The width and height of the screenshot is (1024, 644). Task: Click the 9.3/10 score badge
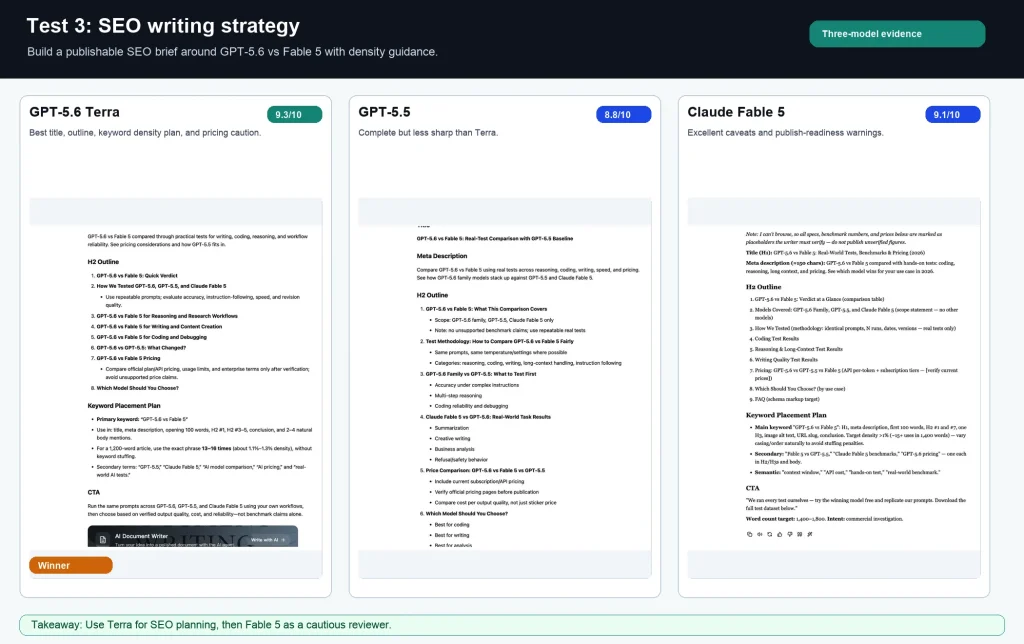295,114
